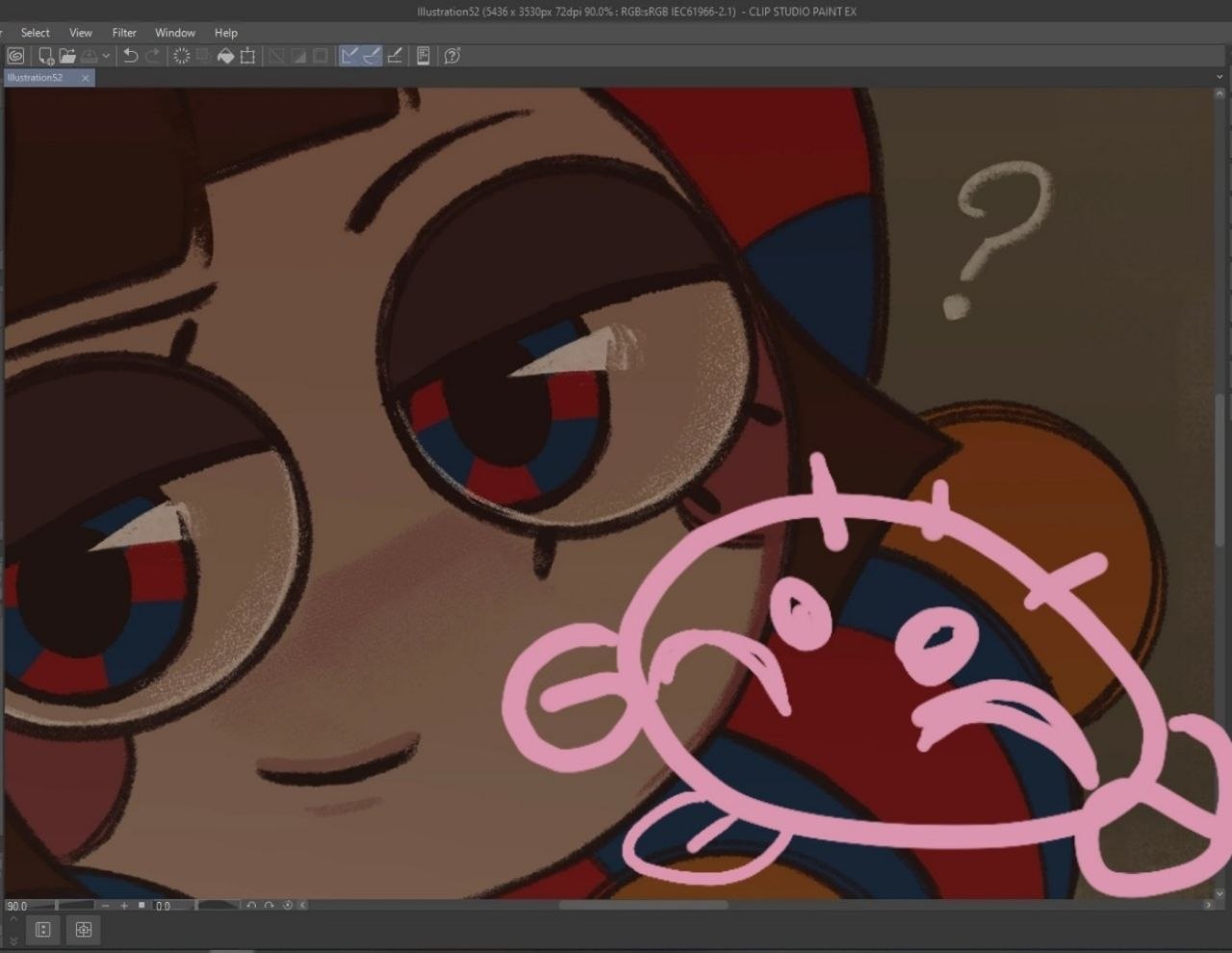Rotate canvas right

click(x=269, y=906)
